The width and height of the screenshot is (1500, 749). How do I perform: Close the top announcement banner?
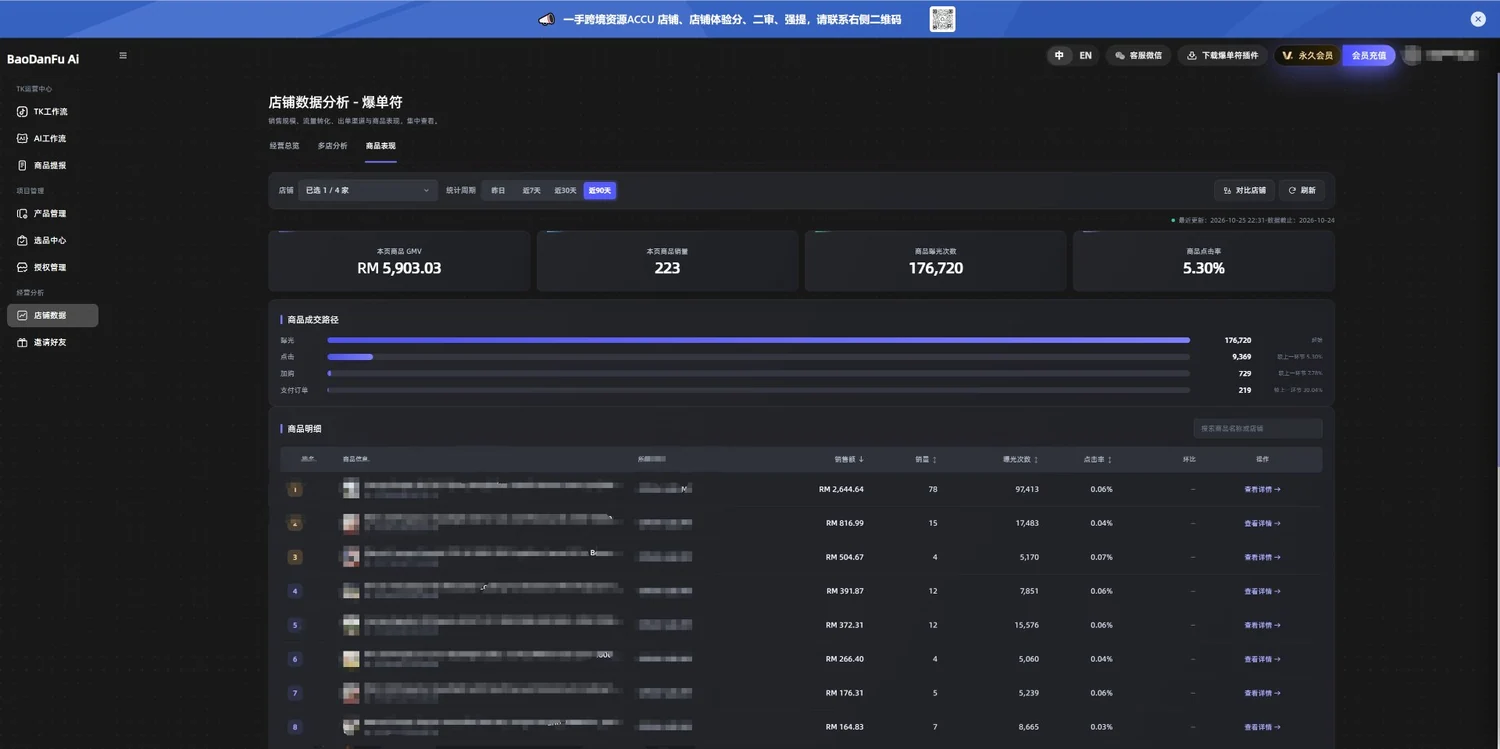pyautogui.click(x=1477, y=19)
